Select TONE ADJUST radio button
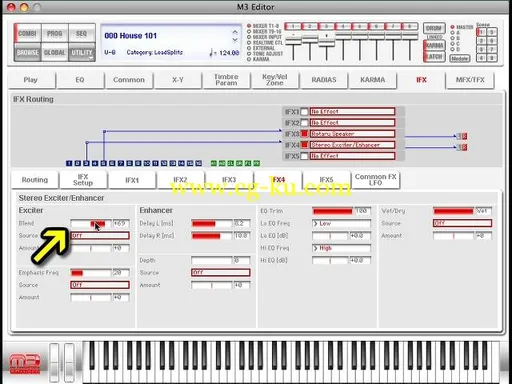 (x=249, y=54)
